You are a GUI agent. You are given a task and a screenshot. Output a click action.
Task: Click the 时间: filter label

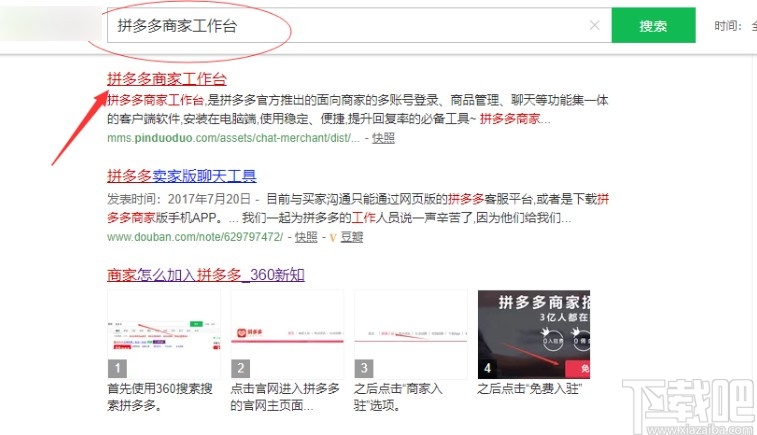point(728,26)
